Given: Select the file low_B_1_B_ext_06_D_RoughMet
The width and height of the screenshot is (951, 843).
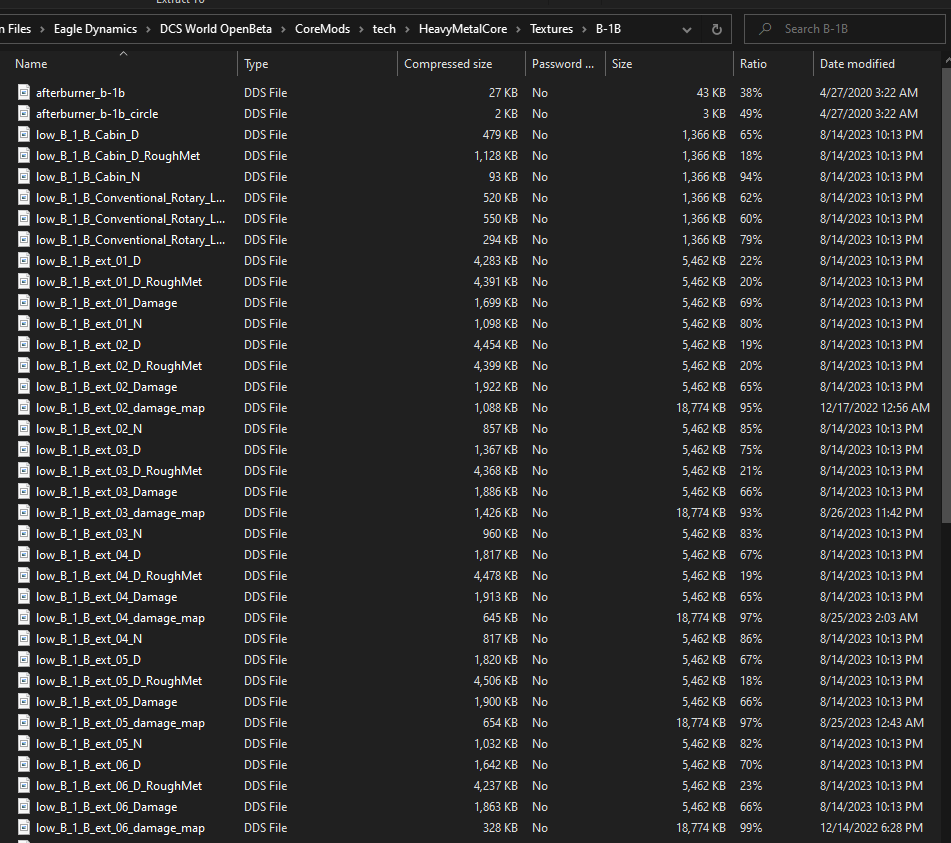Looking at the screenshot, I should tap(119, 785).
